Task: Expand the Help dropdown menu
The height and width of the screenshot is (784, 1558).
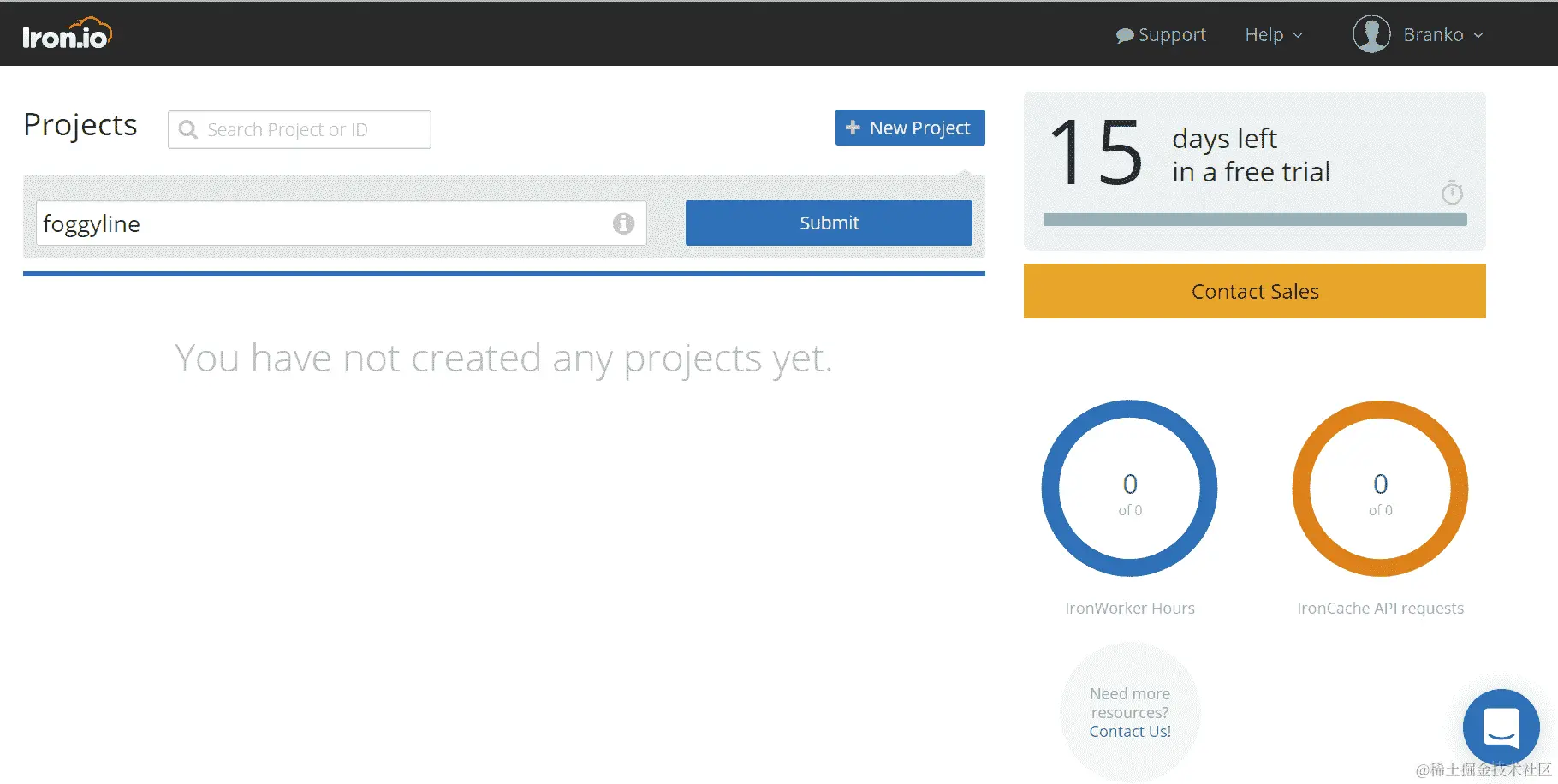Action: pyautogui.click(x=1274, y=35)
